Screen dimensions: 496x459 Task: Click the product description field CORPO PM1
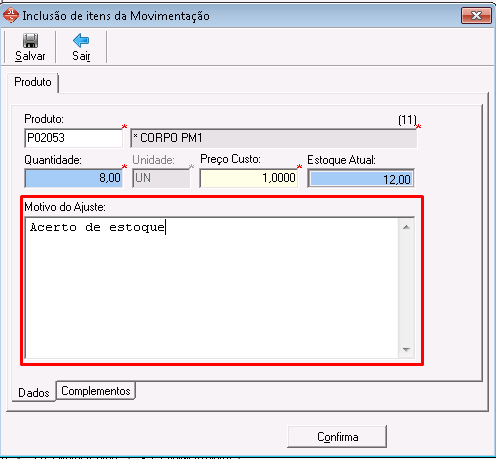pos(274,138)
